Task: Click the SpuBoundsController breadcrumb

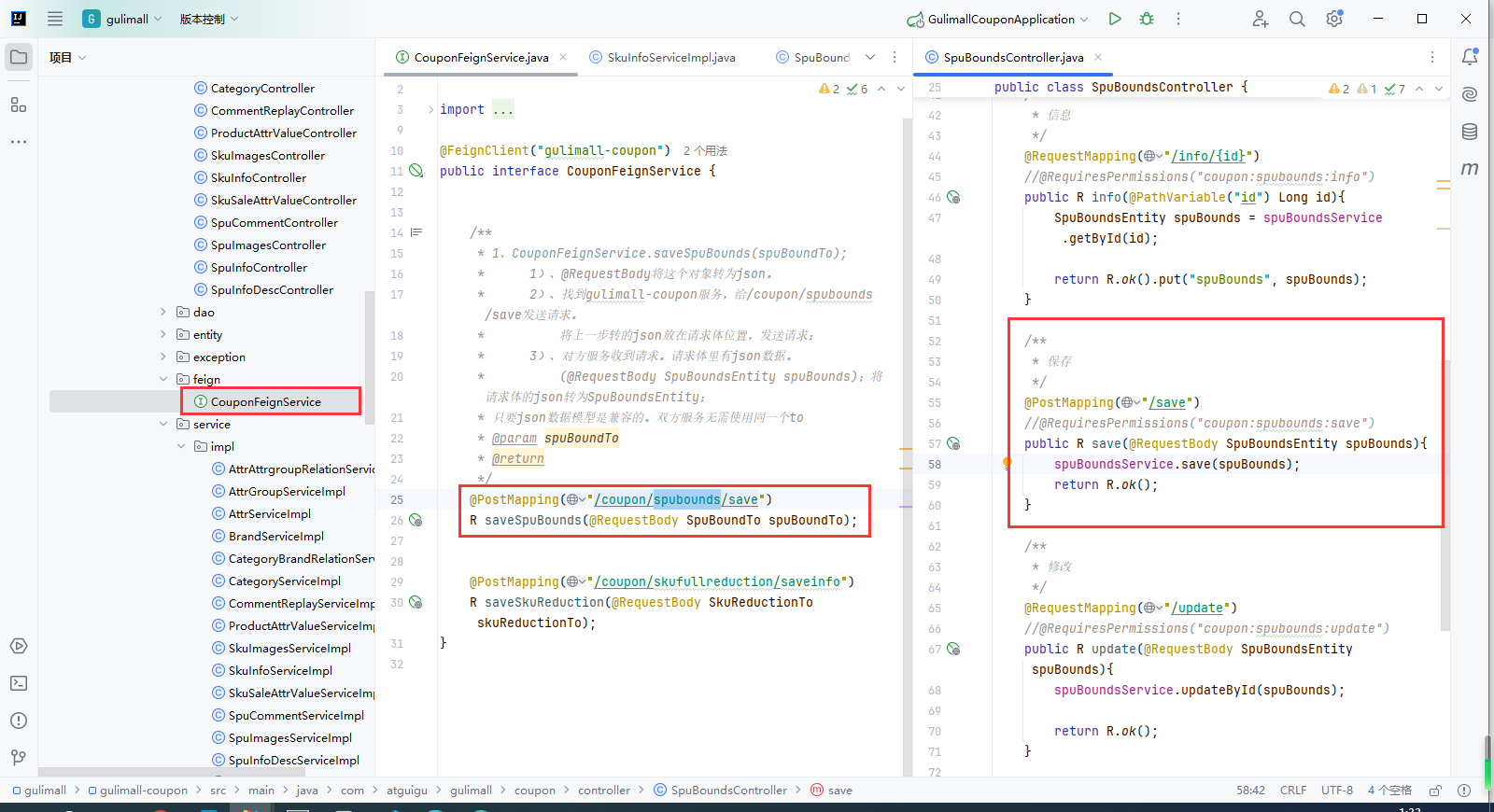Action: click(728, 791)
